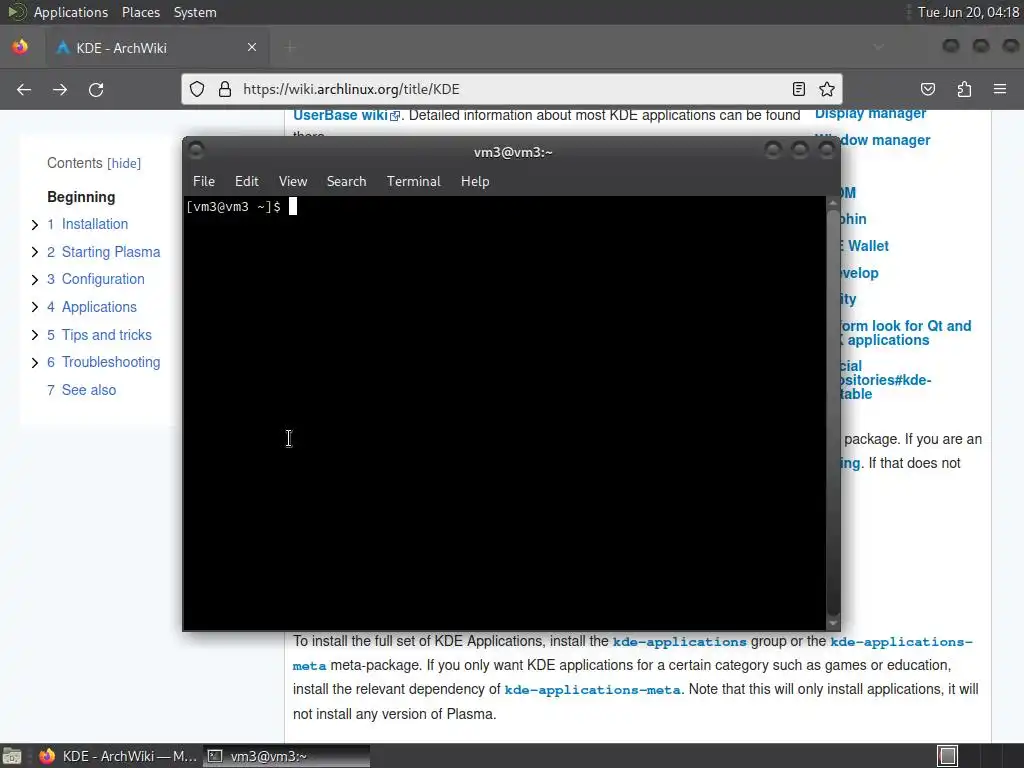Go to 7 See also link
Image resolution: width=1024 pixels, height=768 pixels.
82,390
